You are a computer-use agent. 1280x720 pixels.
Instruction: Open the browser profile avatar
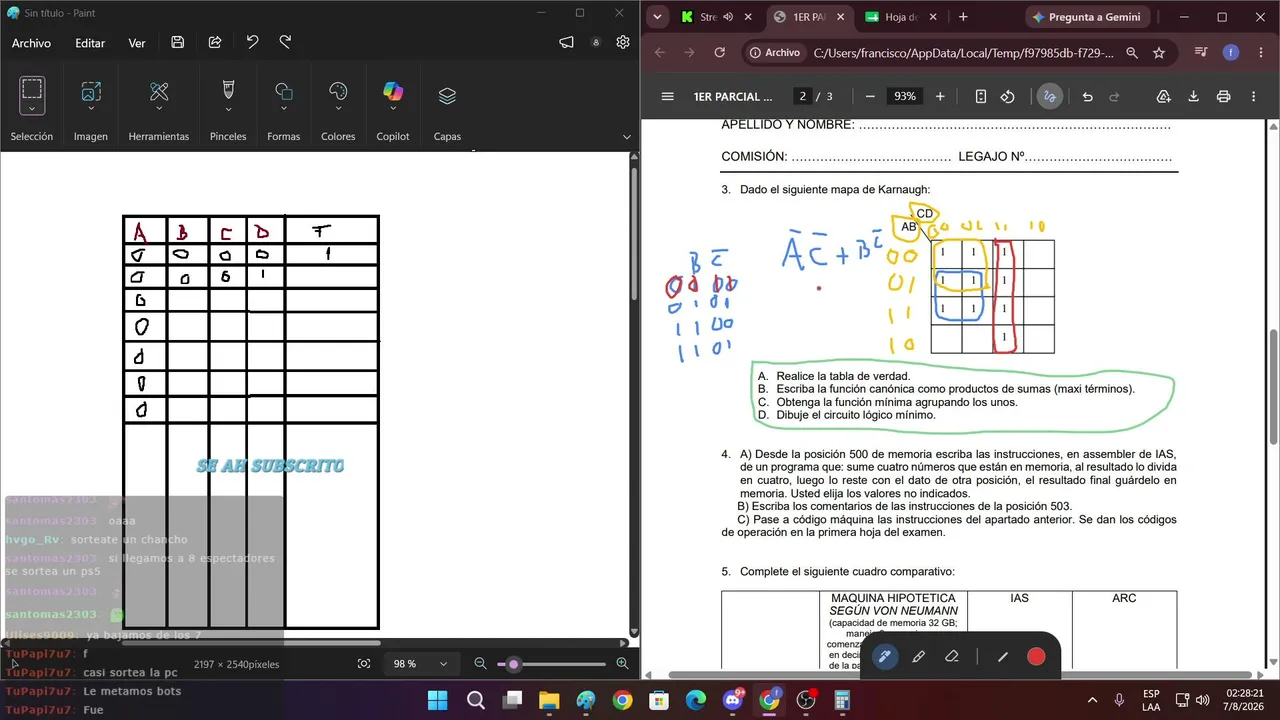pos(1231,53)
